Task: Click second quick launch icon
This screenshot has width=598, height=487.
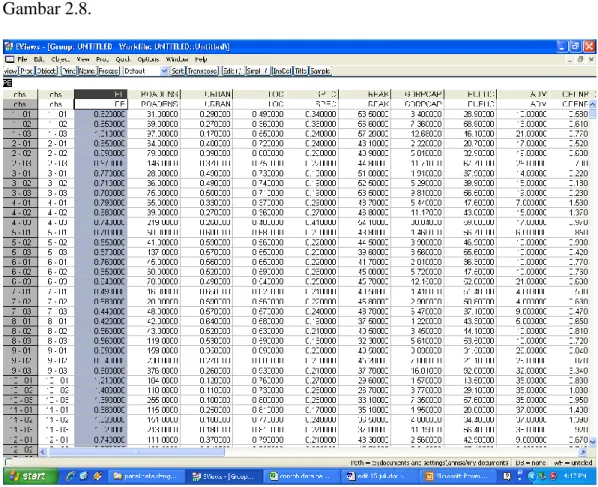Action: pos(84,476)
